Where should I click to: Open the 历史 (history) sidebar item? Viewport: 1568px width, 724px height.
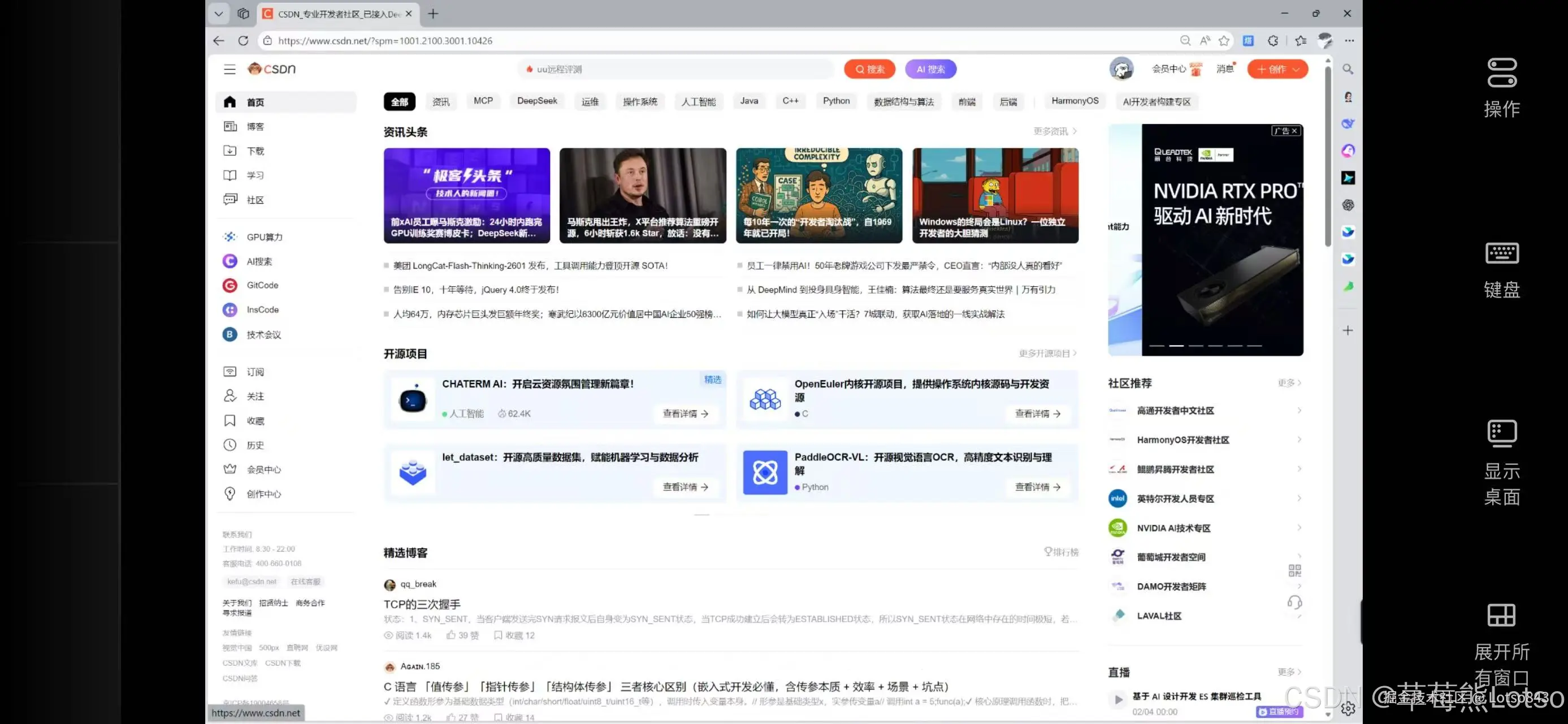(x=254, y=445)
